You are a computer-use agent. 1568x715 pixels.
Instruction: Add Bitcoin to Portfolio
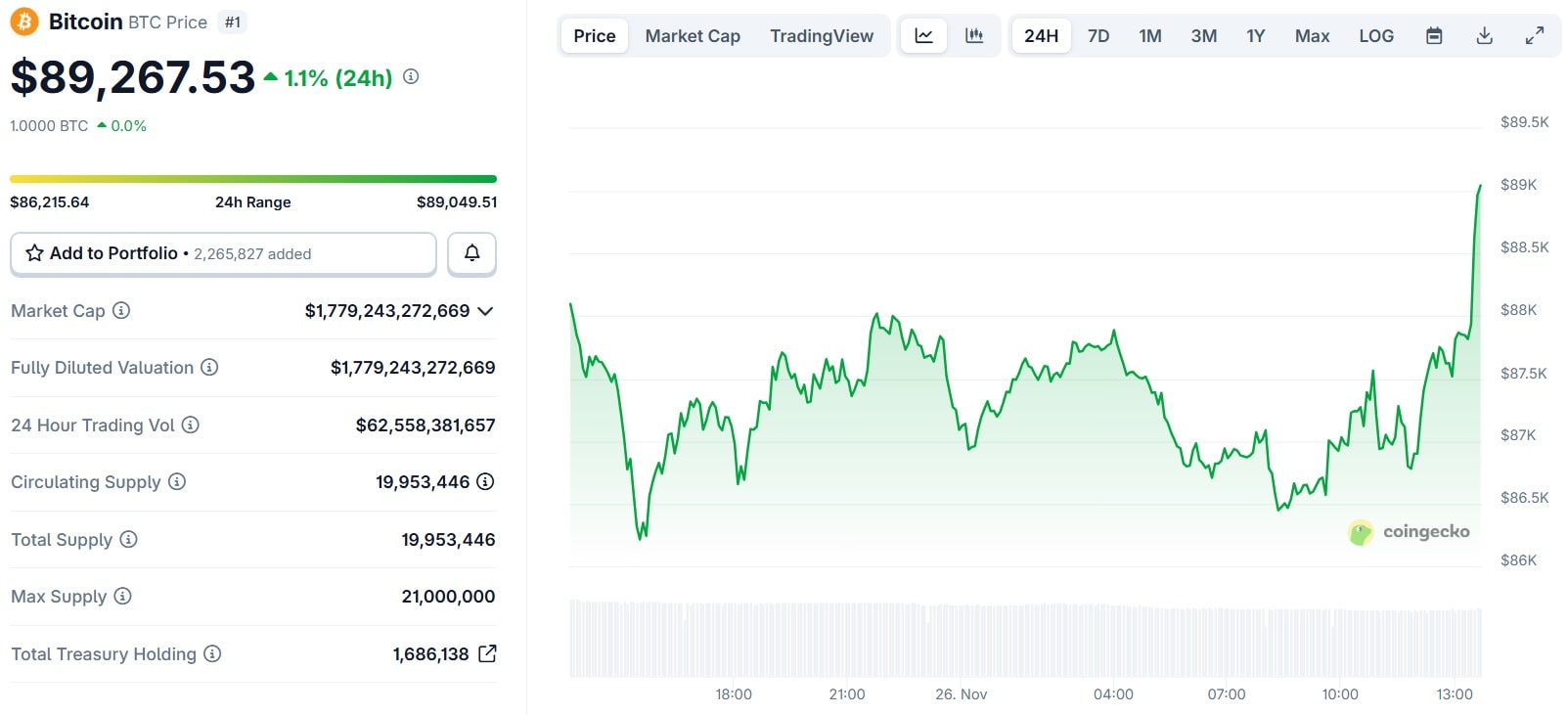pos(223,253)
